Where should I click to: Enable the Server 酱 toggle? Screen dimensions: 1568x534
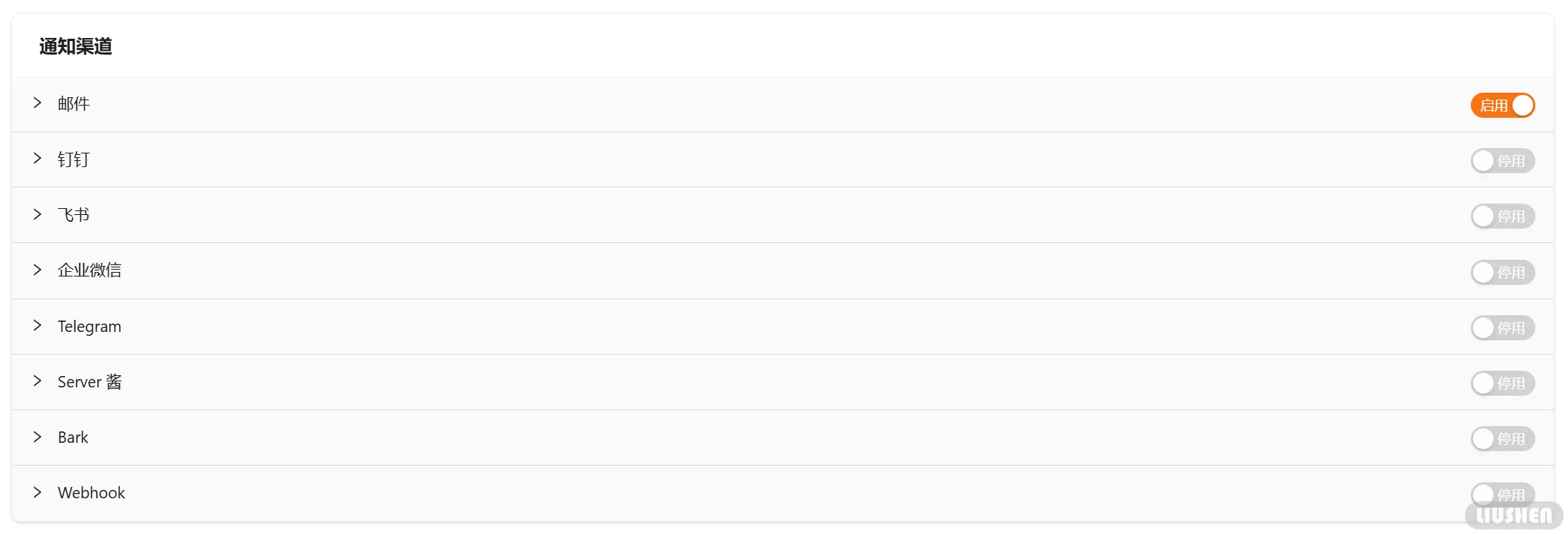1502,383
